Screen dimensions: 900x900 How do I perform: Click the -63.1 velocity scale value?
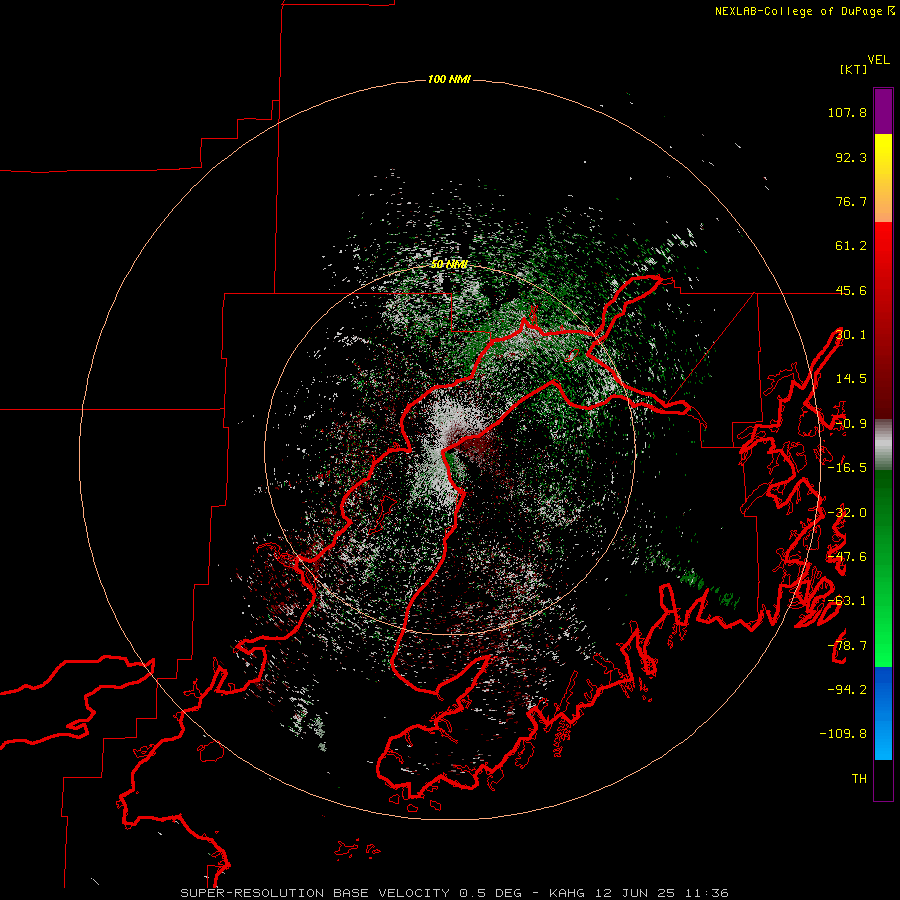[847, 601]
